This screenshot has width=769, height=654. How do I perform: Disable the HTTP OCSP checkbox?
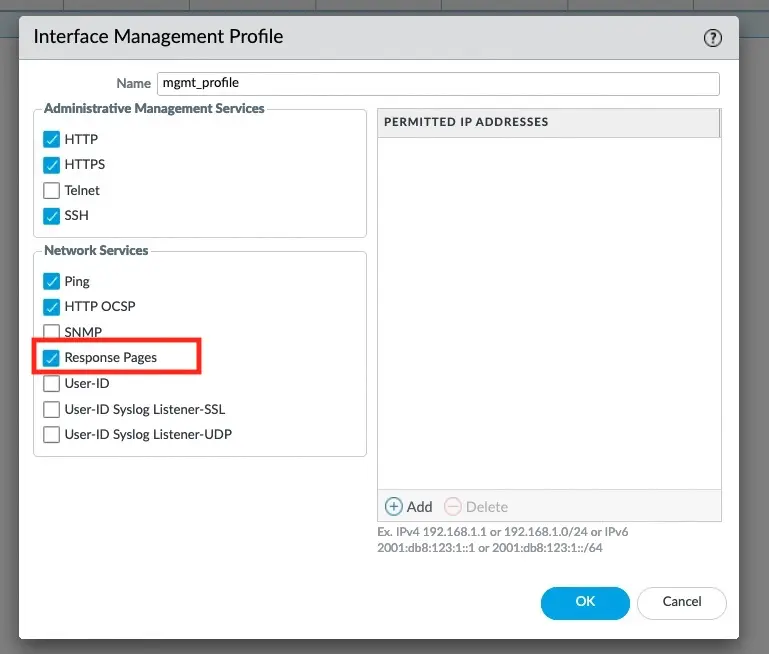(52, 307)
